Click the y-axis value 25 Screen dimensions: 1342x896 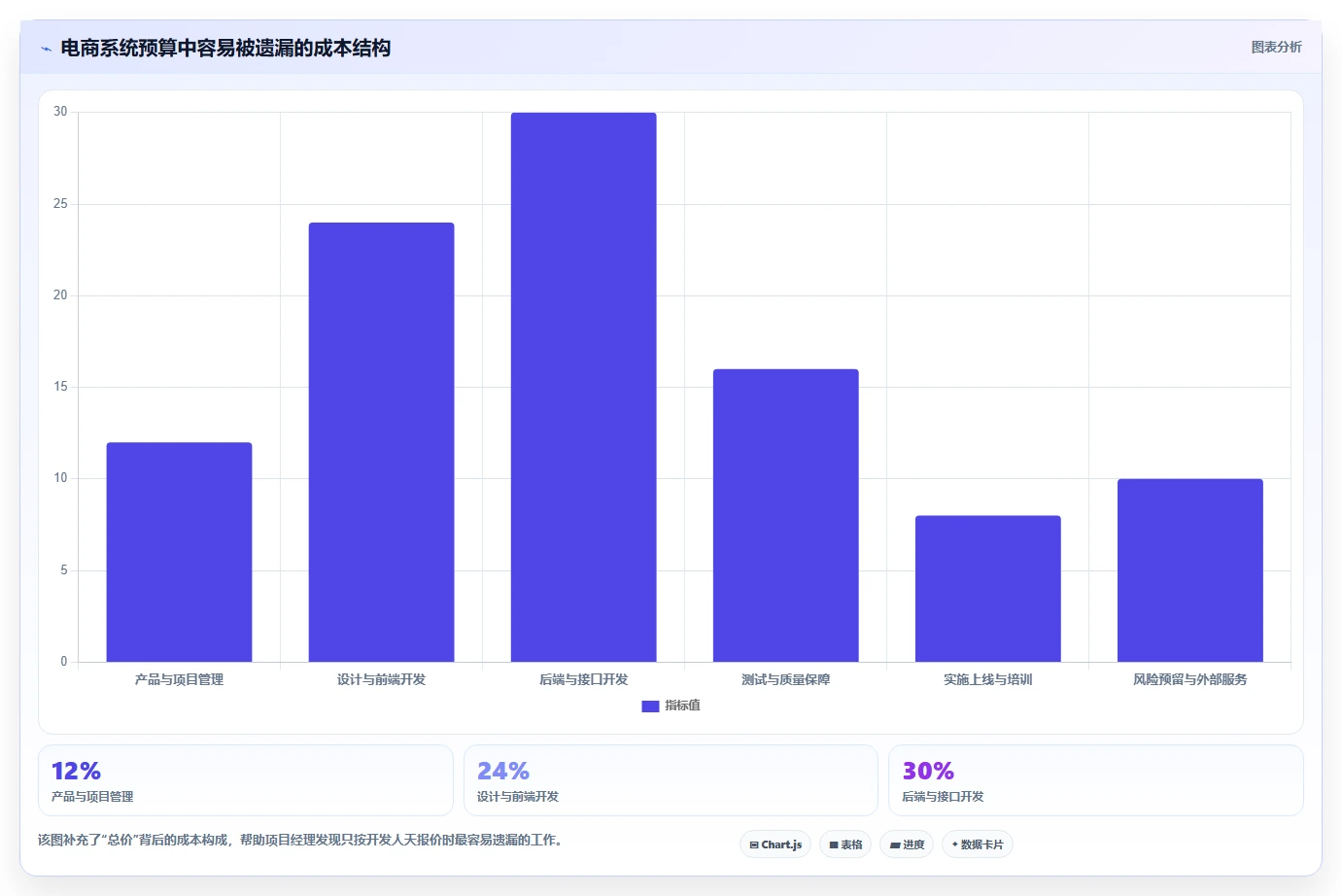(60, 203)
